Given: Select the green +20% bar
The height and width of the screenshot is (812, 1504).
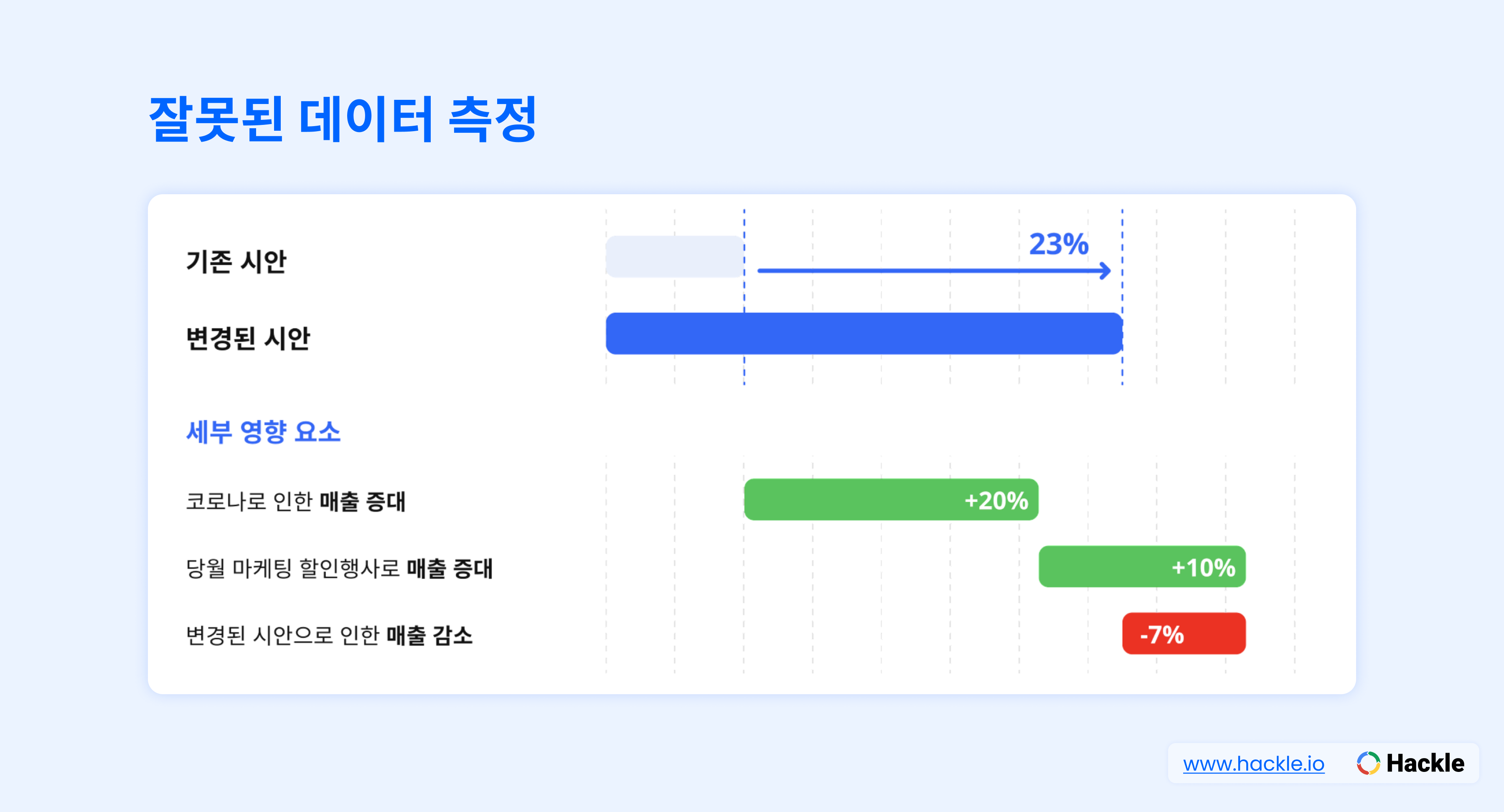Looking at the screenshot, I should click(x=891, y=499).
